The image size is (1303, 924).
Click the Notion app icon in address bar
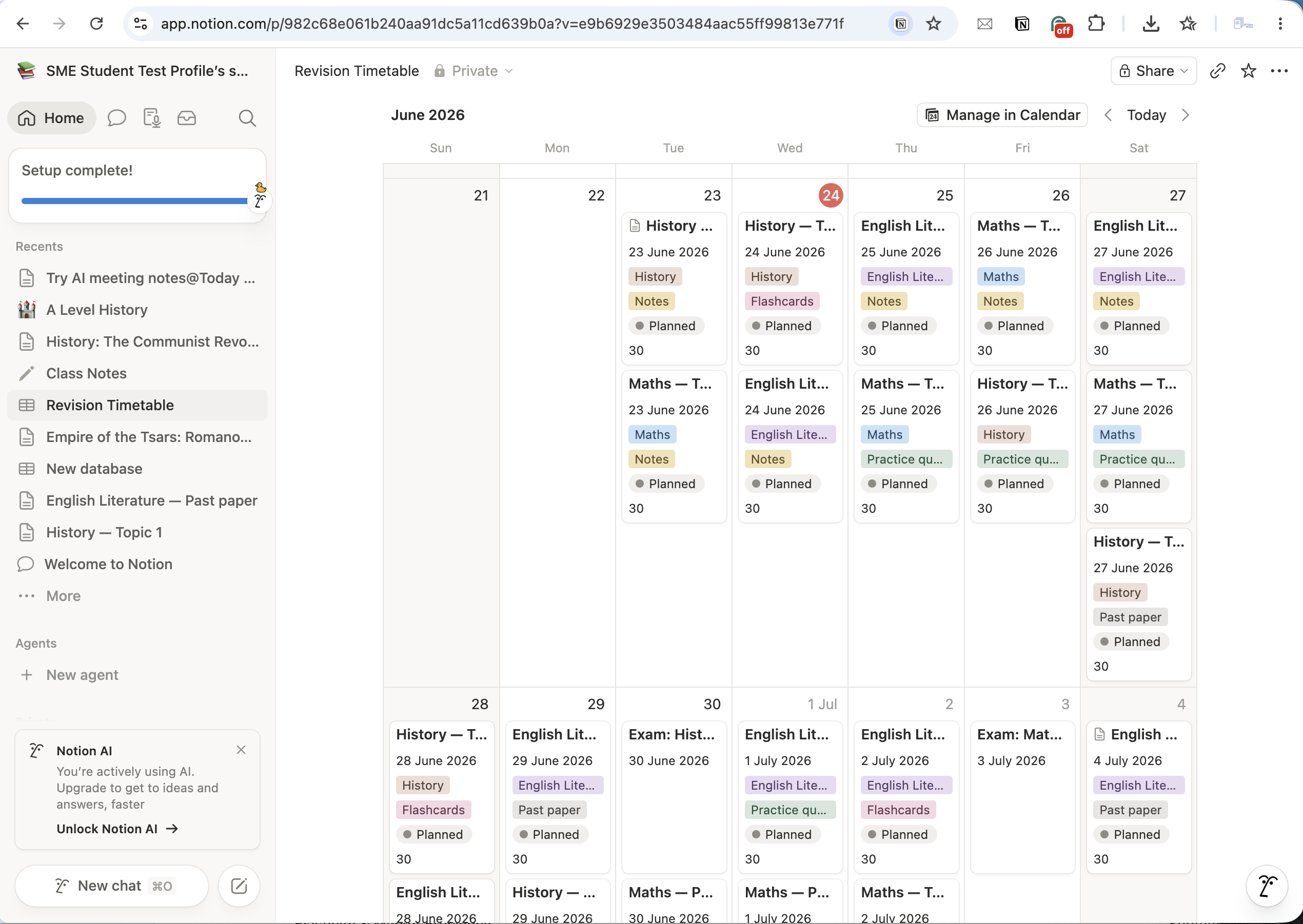900,23
